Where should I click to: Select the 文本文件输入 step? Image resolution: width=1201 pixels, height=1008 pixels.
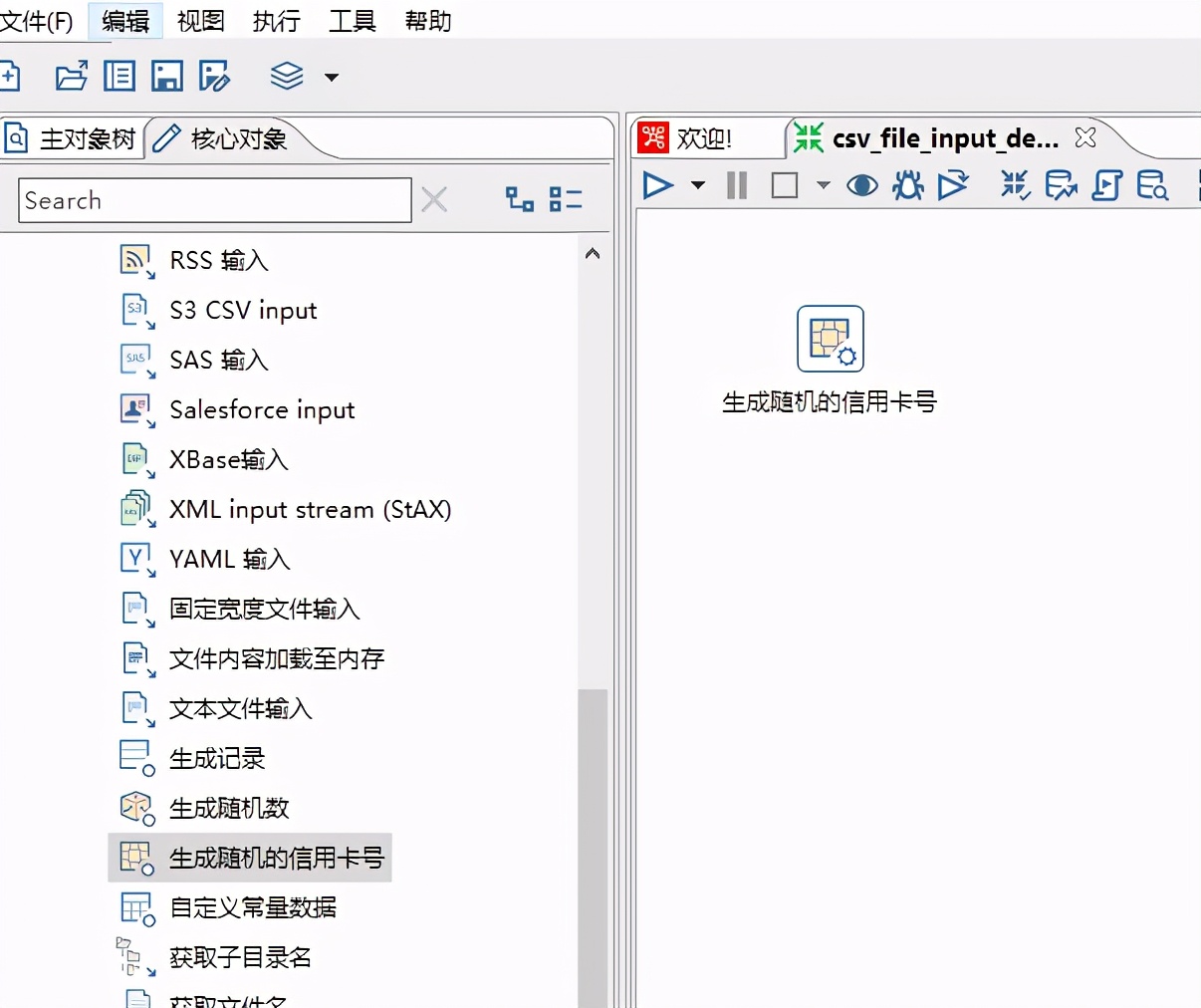pyautogui.click(x=241, y=708)
